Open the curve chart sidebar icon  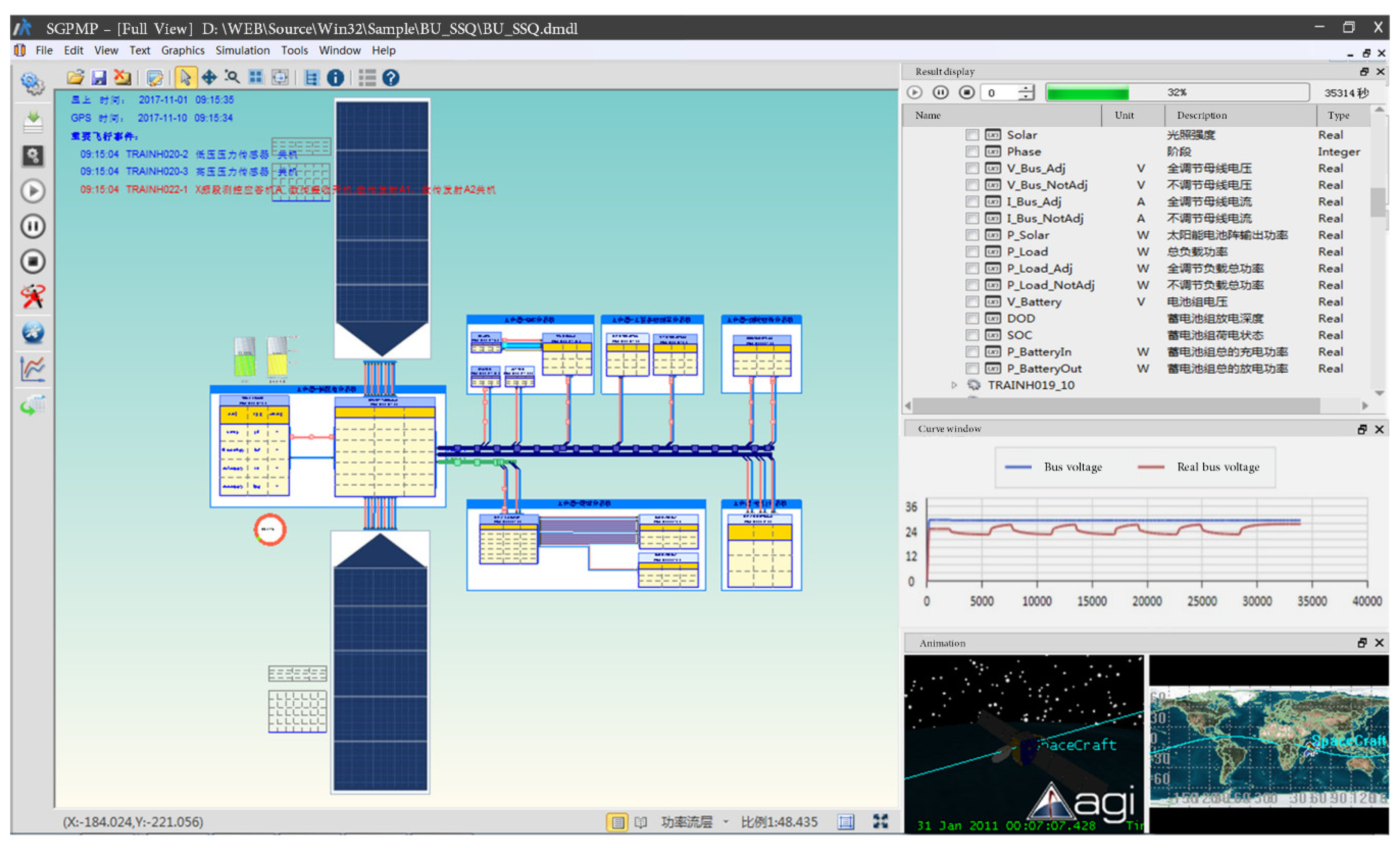tap(33, 369)
